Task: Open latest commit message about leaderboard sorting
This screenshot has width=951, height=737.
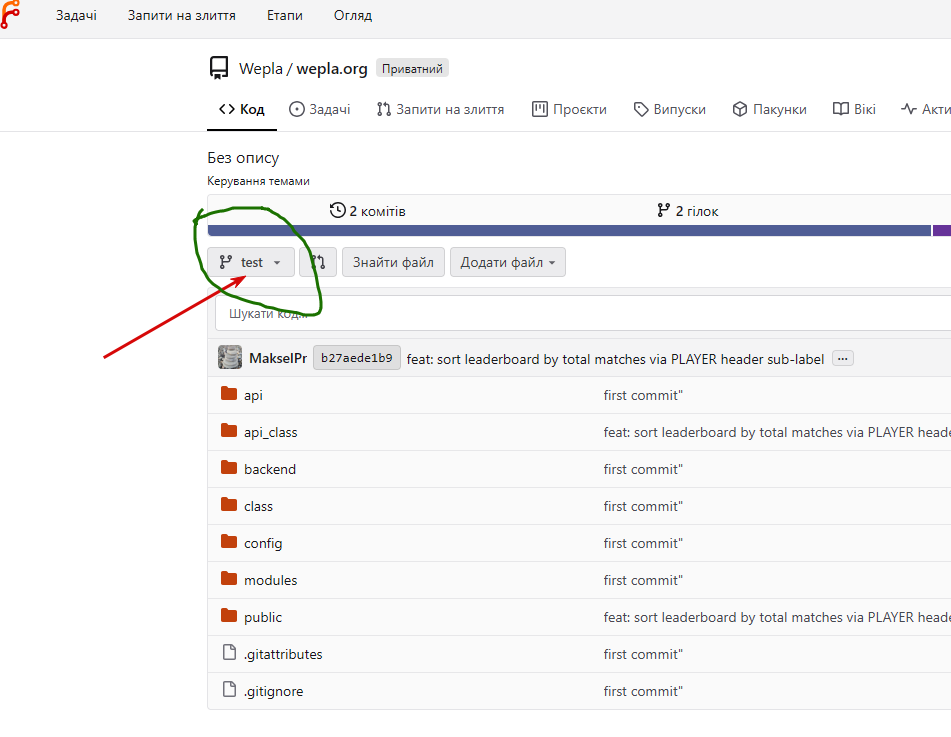Action: [x=615, y=359]
